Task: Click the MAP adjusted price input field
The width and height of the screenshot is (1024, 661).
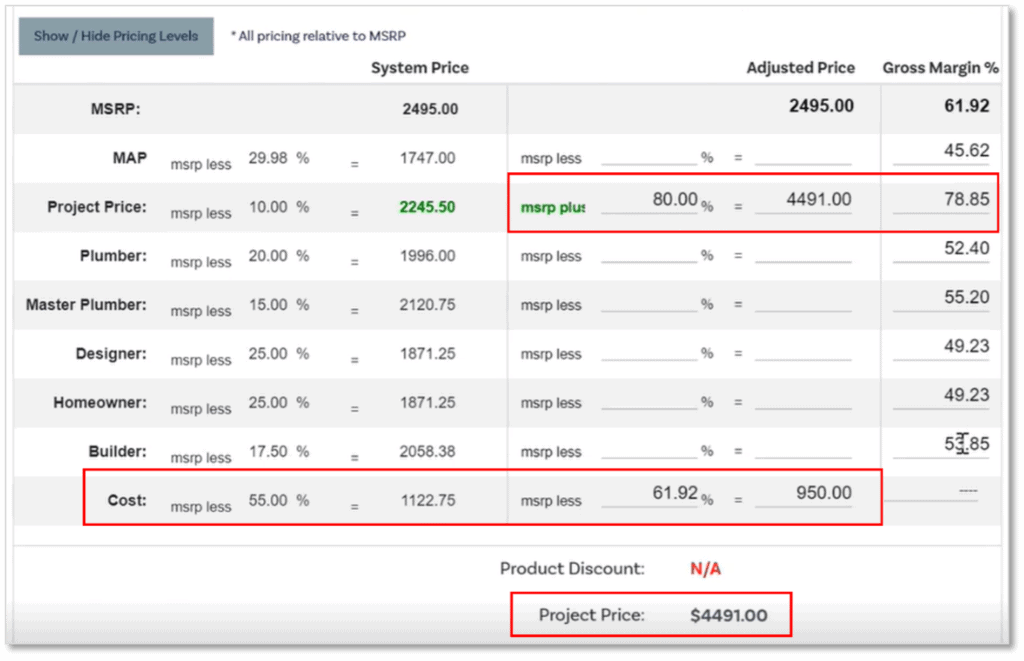Action: pyautogui.click(x=803, y=157)
